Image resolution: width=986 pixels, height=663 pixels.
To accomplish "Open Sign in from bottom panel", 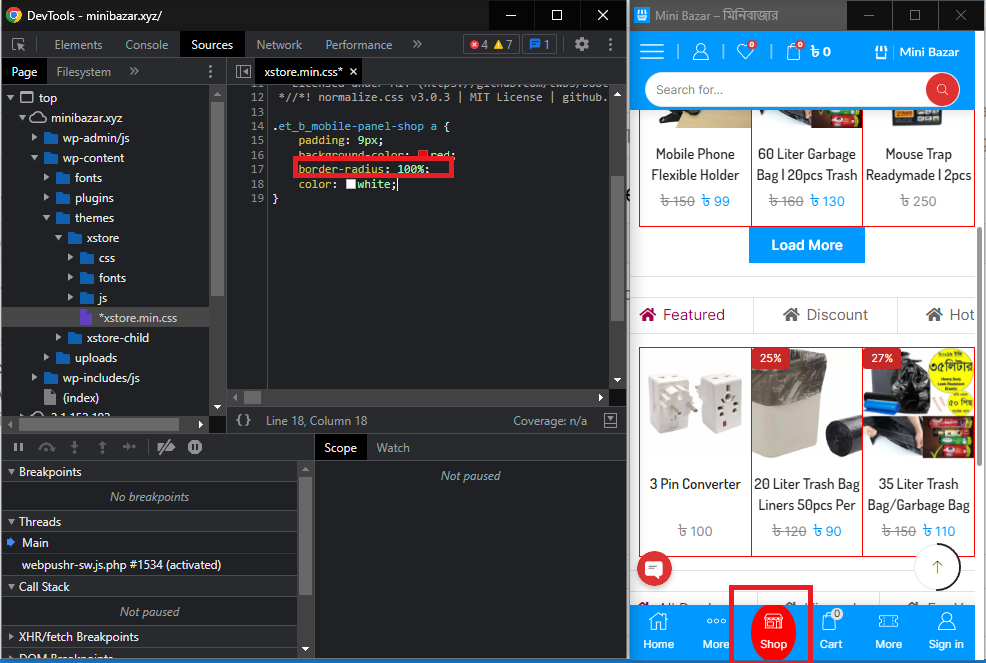I will pos(946,632).
